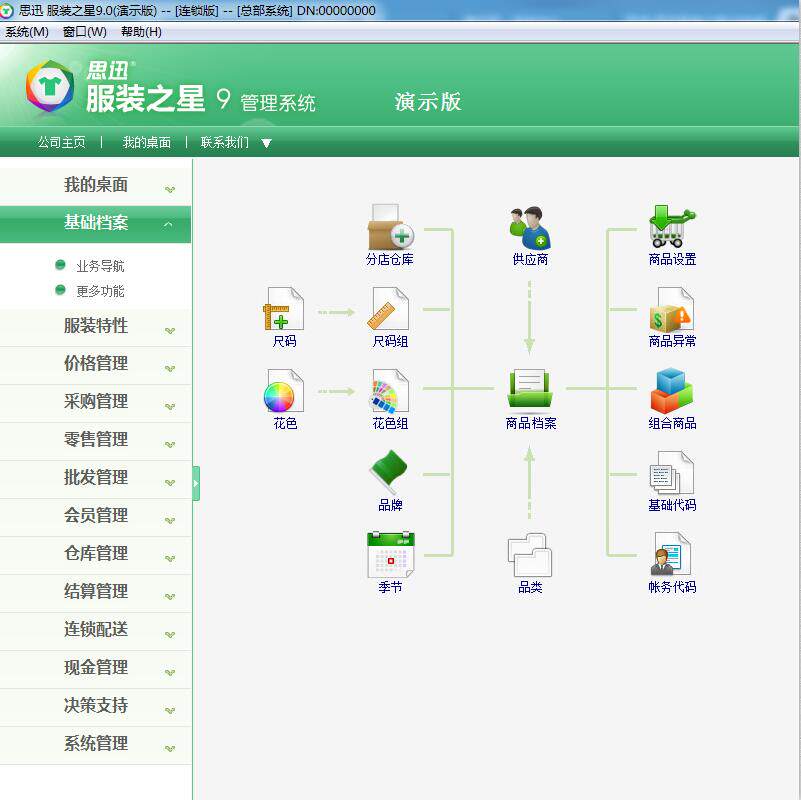Expand 我的桌面 sidebar section
Viewport: 801px width, 800px height.
96,185
